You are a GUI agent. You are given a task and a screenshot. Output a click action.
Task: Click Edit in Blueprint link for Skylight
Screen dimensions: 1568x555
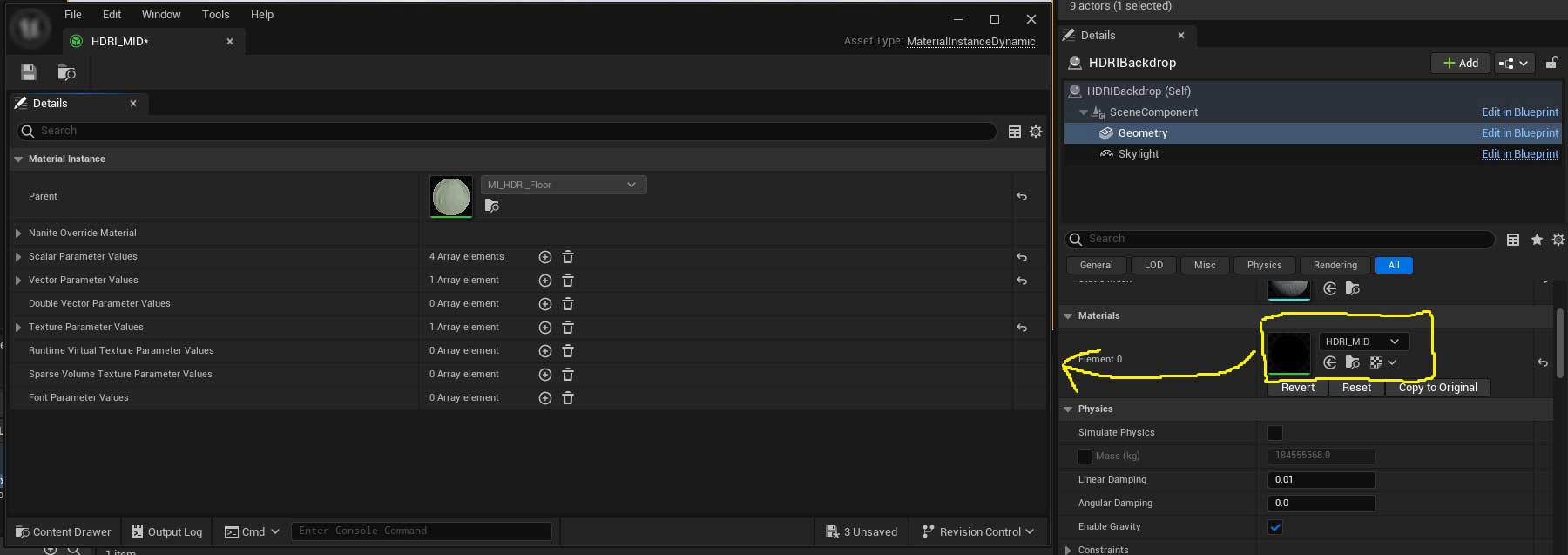(1519, 154)
